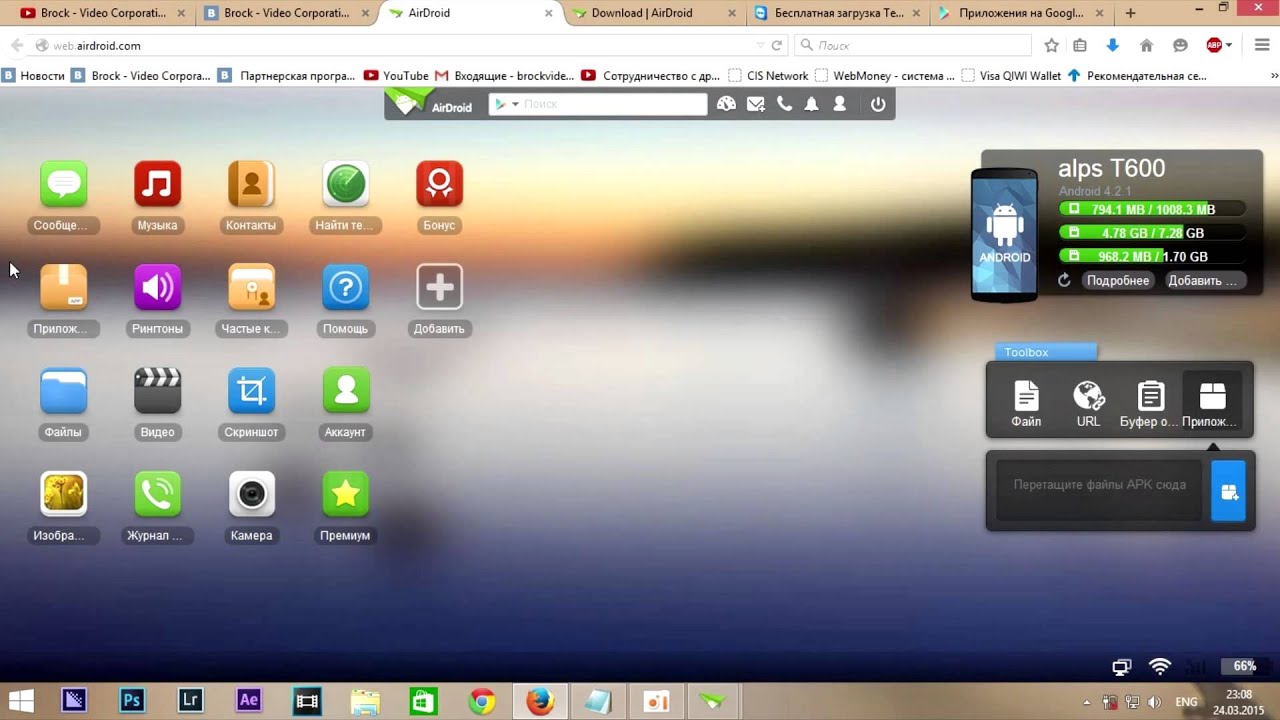The width and height of the screenshot is (1280, 720).
Task: Open the Visa QIWI Wallet bookmark
Action: click(1011, 75)
